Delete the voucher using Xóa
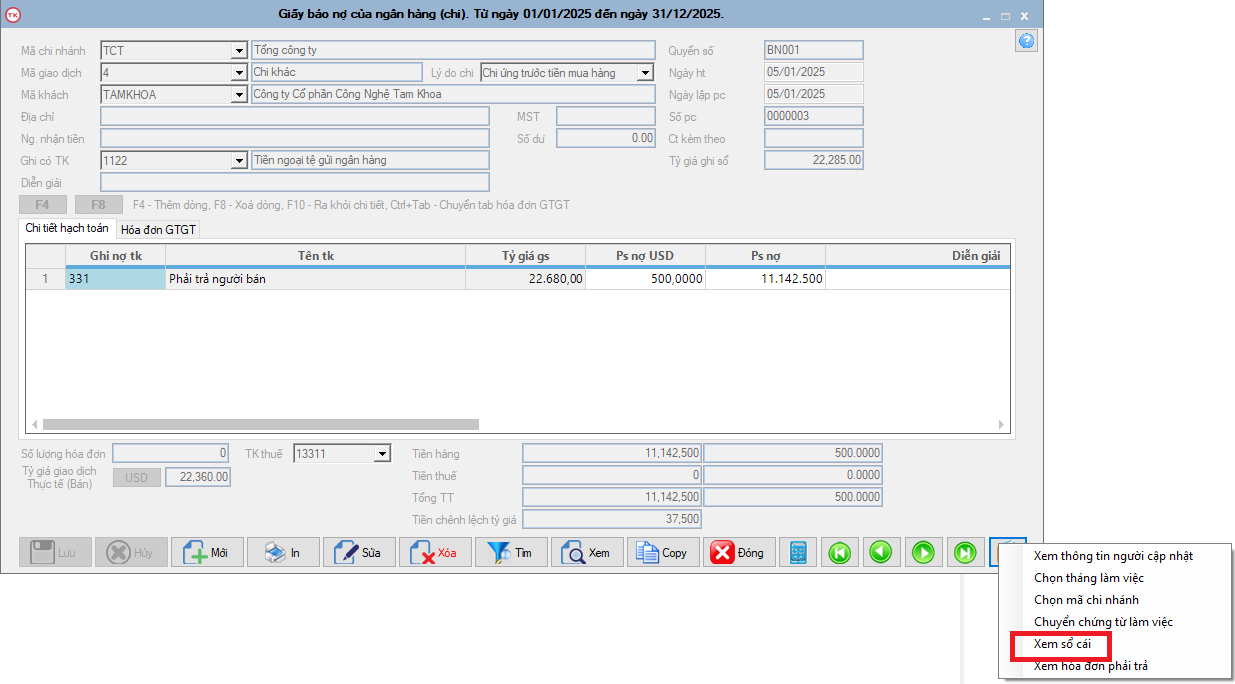 click(435, 552)
